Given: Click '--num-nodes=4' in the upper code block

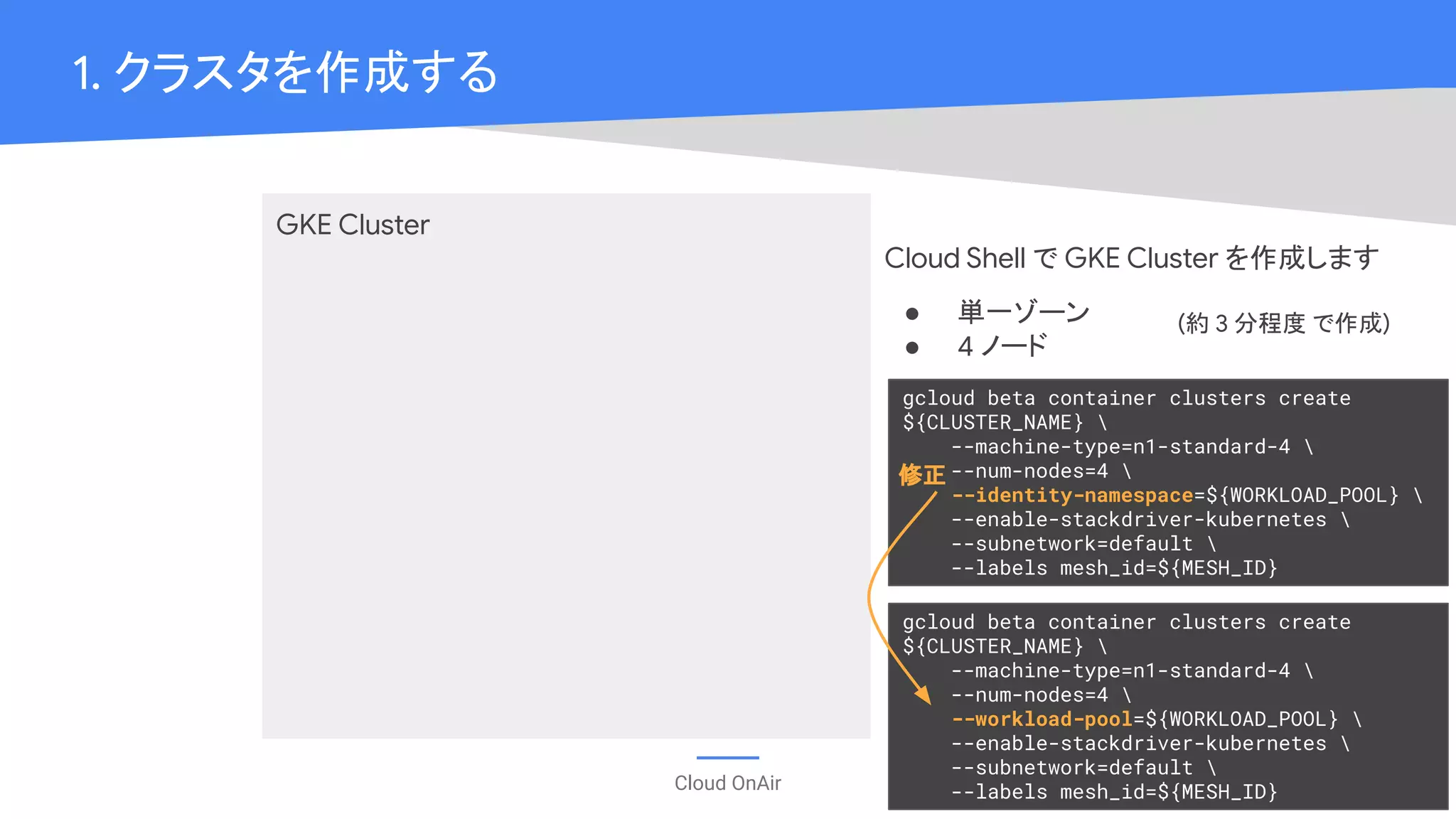Looking at the screenshot, I should (x=1029, y=471).
